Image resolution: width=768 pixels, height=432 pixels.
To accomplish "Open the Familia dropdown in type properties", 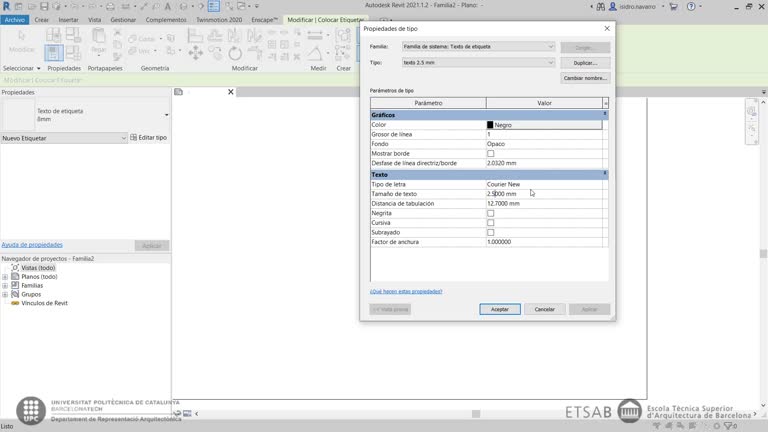I will click(477, 46).
